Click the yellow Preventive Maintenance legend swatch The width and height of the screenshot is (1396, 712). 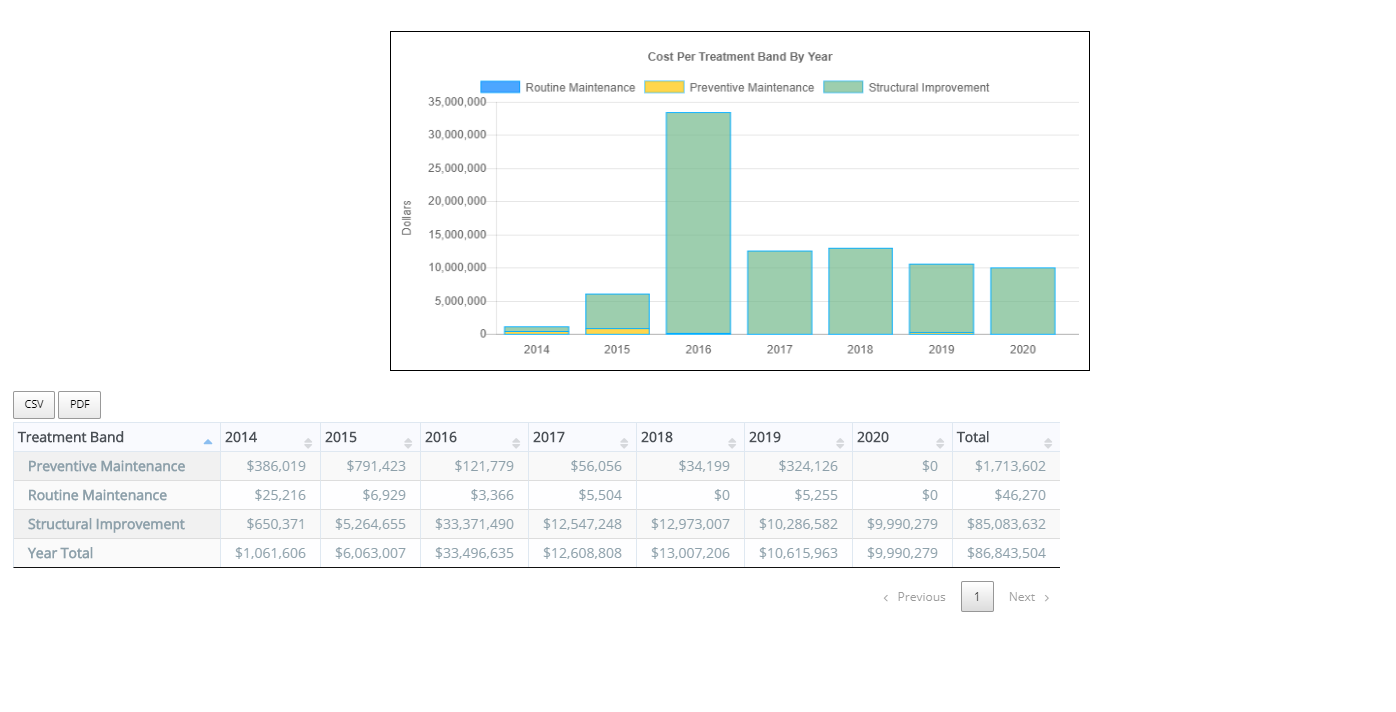point(664,88)
